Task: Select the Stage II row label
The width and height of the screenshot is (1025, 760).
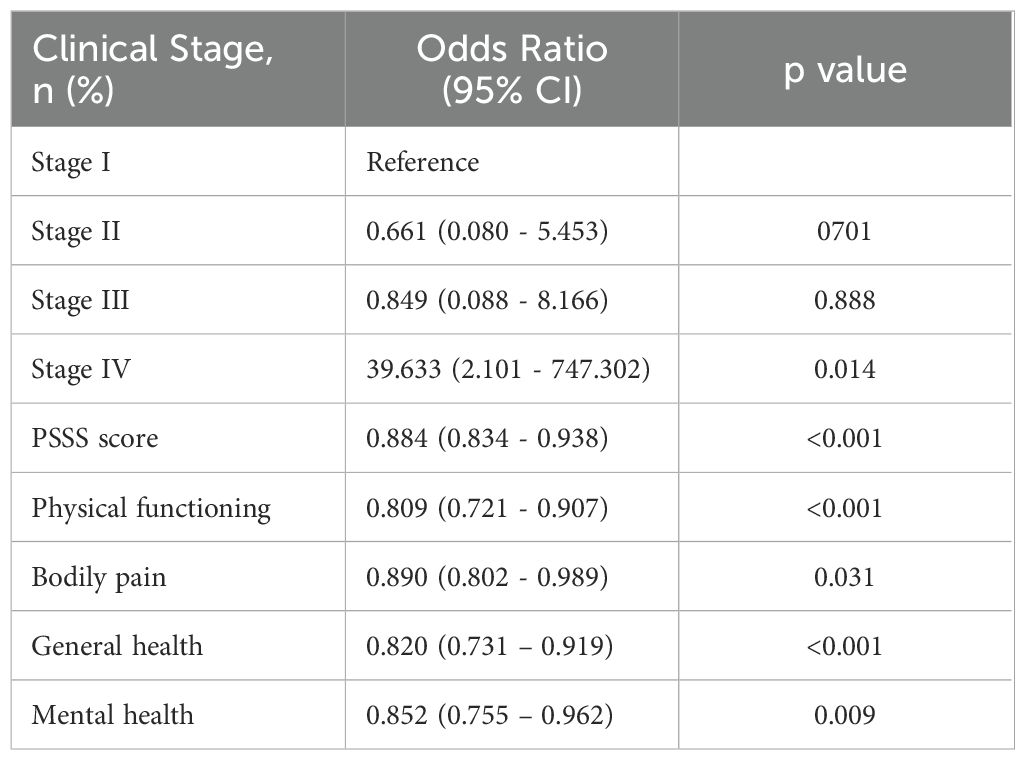Action: (76, 231)
